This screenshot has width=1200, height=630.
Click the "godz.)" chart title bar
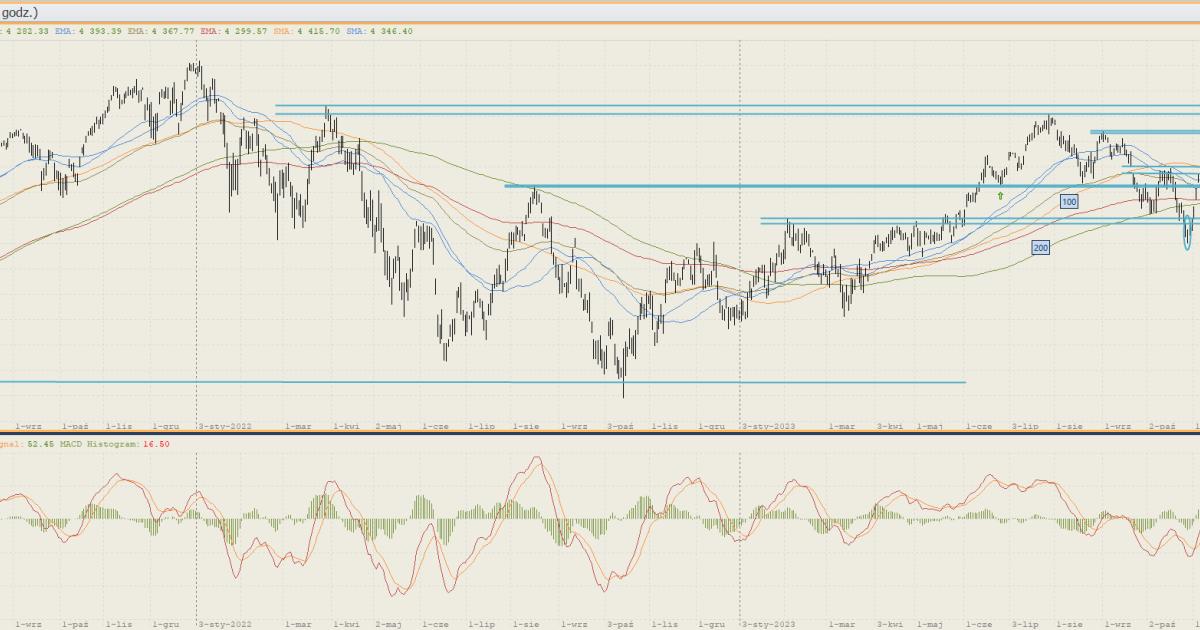[x=20, y=12]
